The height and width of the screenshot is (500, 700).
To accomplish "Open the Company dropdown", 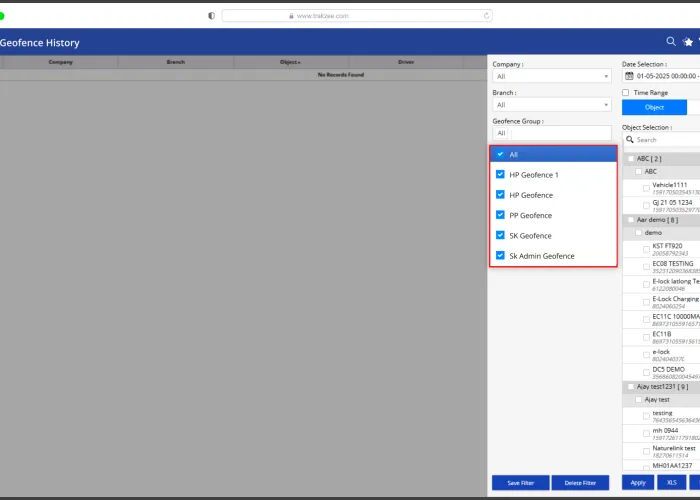I will [551, 76].
